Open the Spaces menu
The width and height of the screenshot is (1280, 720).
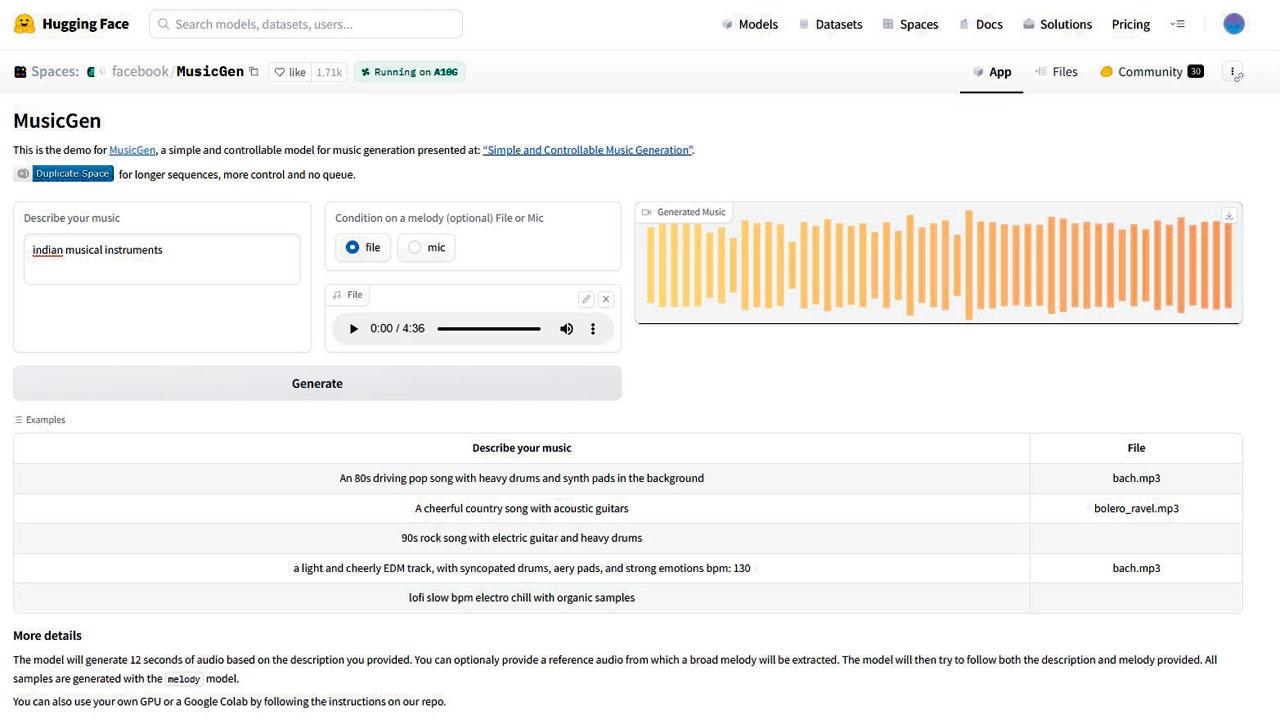coord(910,24)
